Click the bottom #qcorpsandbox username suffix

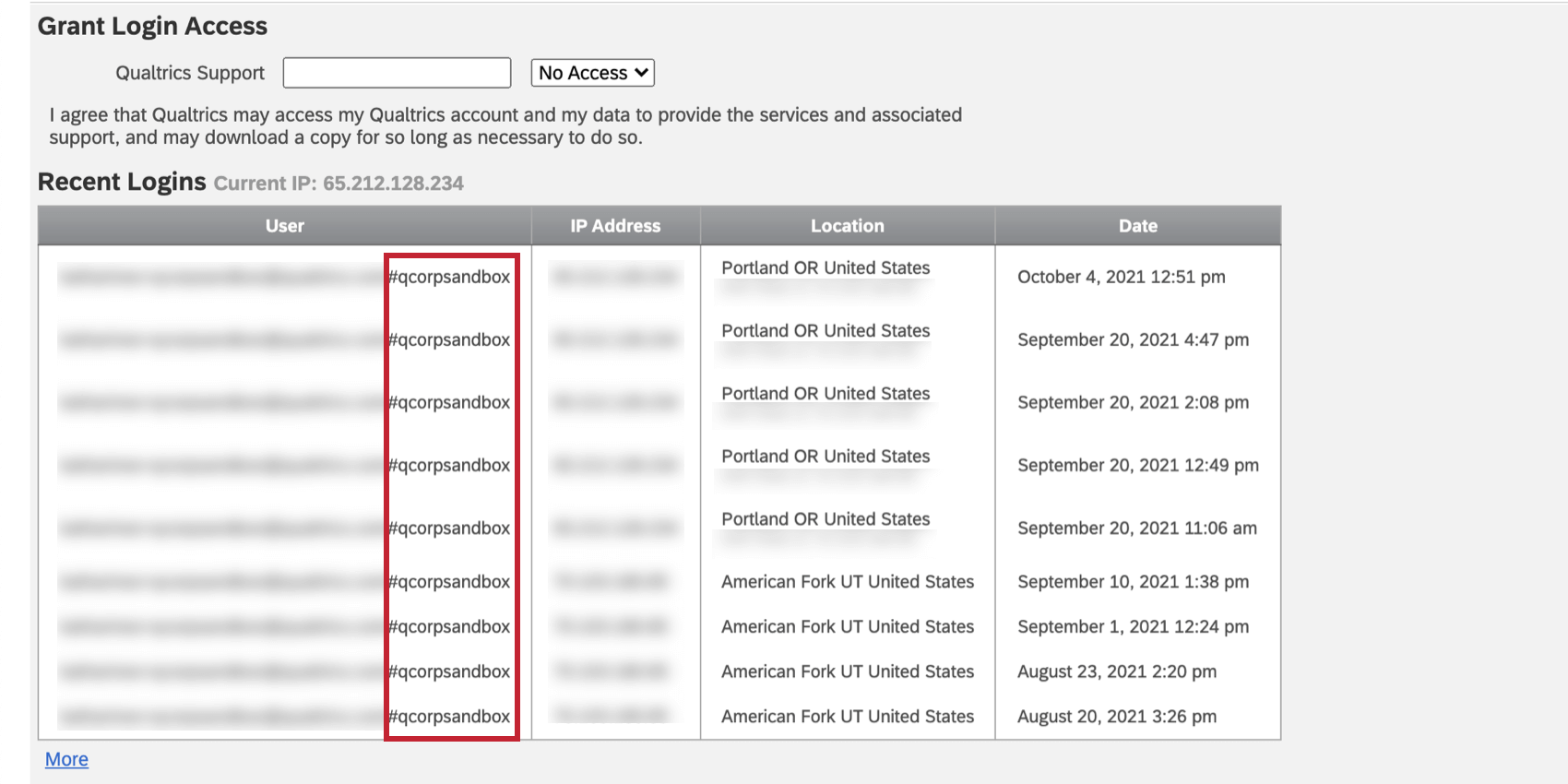click(450, 717)
